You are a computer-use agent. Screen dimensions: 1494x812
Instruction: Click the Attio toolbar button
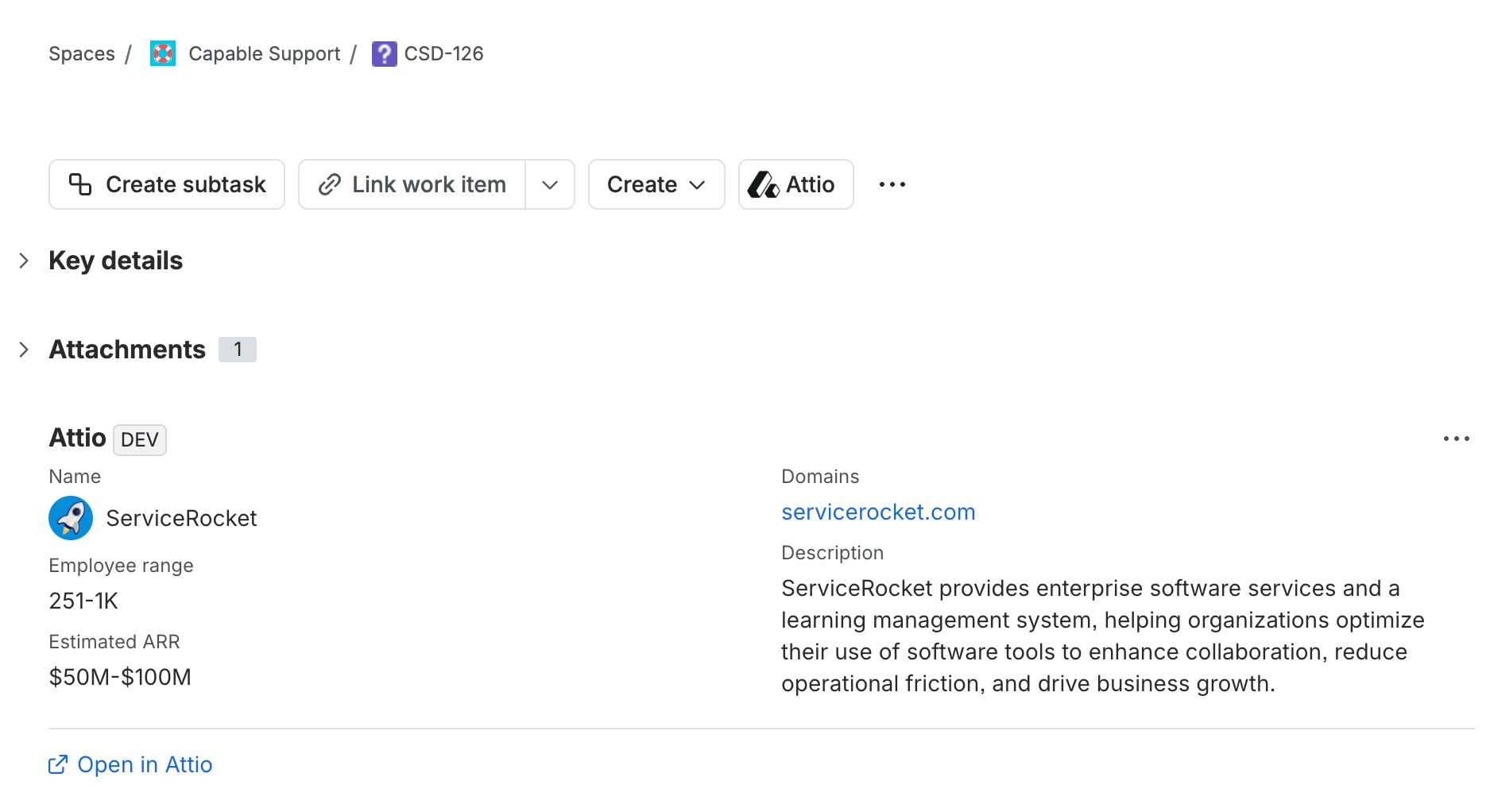coord(795,184)
